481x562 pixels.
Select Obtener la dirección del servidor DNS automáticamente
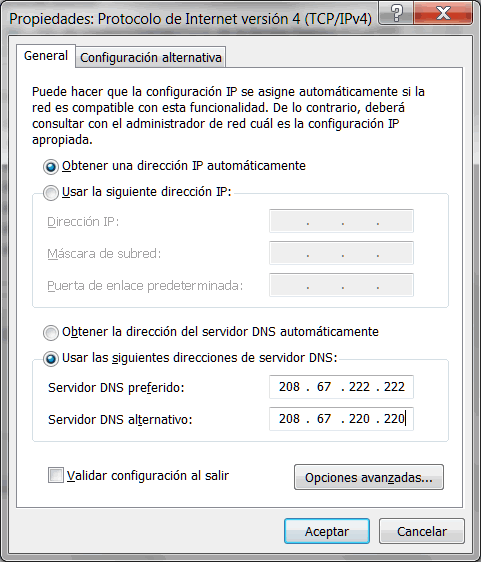coord(51,333)
